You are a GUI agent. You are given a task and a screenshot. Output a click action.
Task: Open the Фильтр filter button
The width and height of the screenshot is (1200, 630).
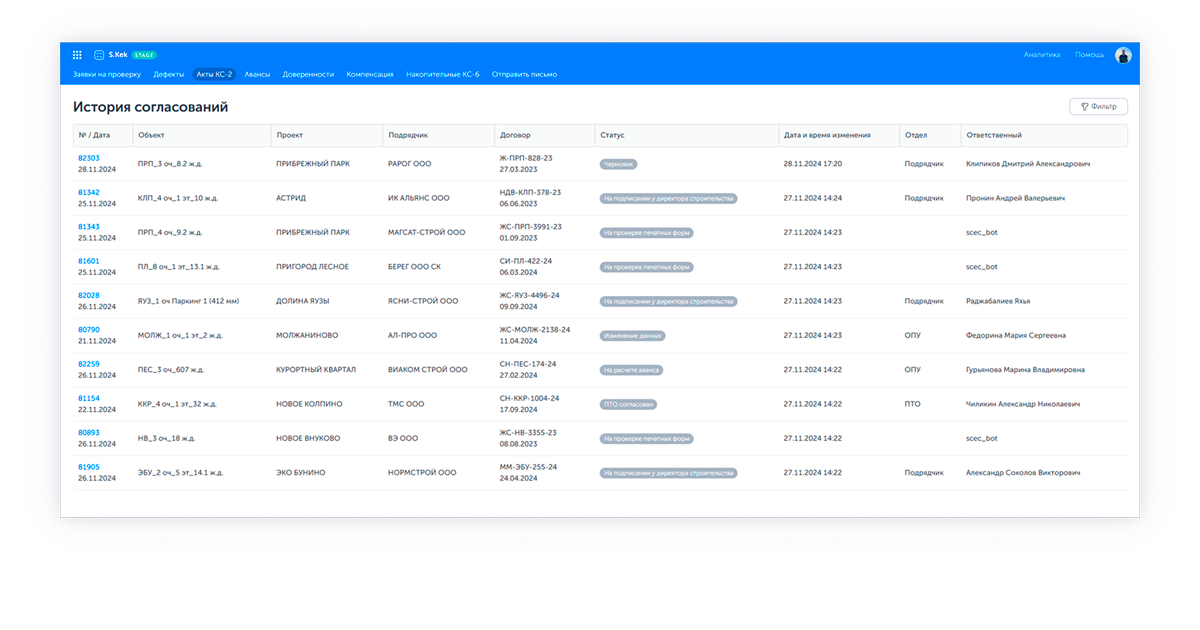(x=1098, y=106)
